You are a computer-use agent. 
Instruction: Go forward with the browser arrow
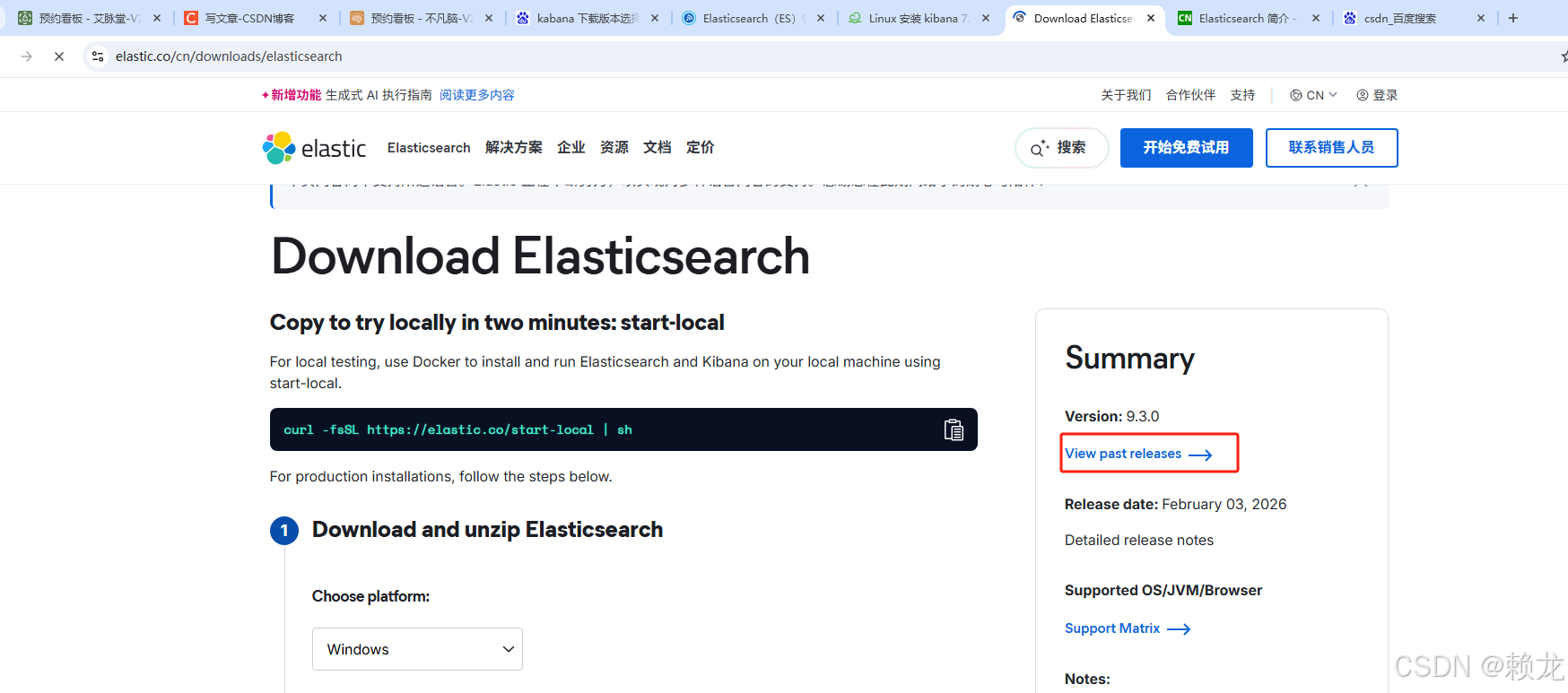tap(27, 56)
